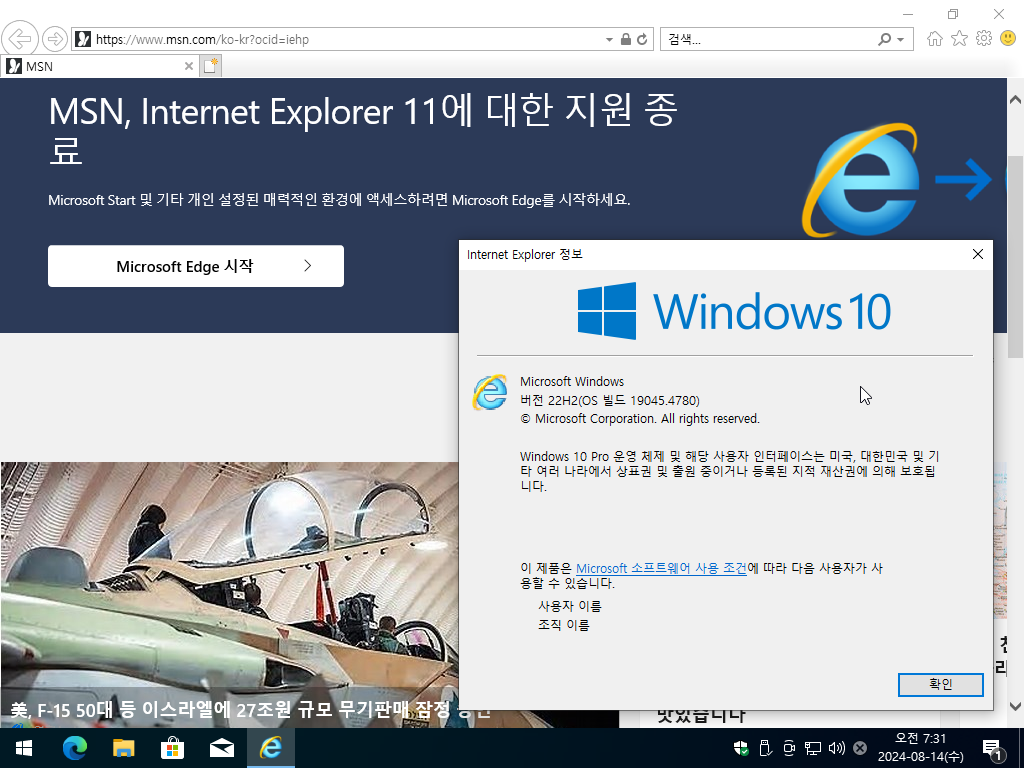Click the security lock icon in address bar
Screen dimensions: 1024x768
pyautogui.click(x=626, y=39)
